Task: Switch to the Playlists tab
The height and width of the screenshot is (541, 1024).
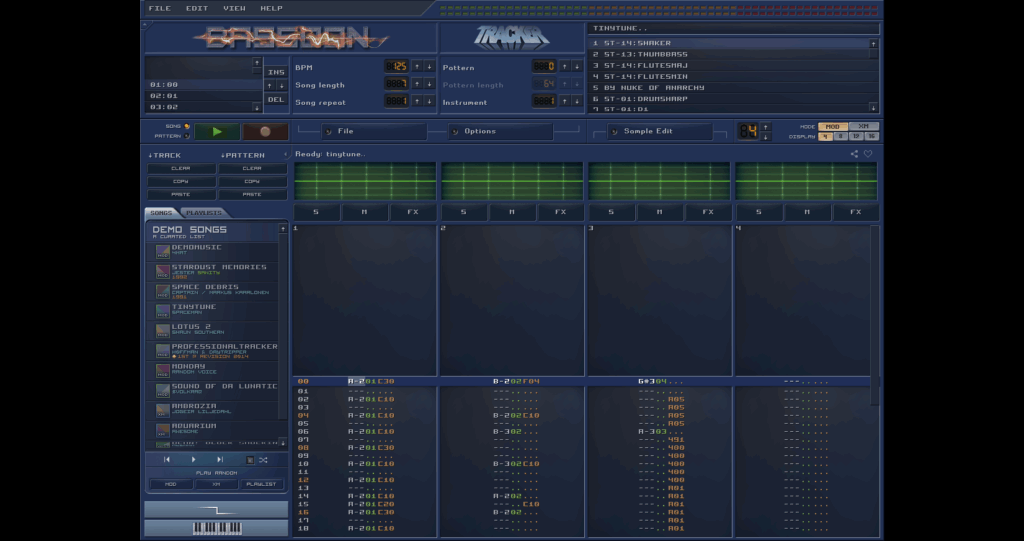Action: [204, 213]
